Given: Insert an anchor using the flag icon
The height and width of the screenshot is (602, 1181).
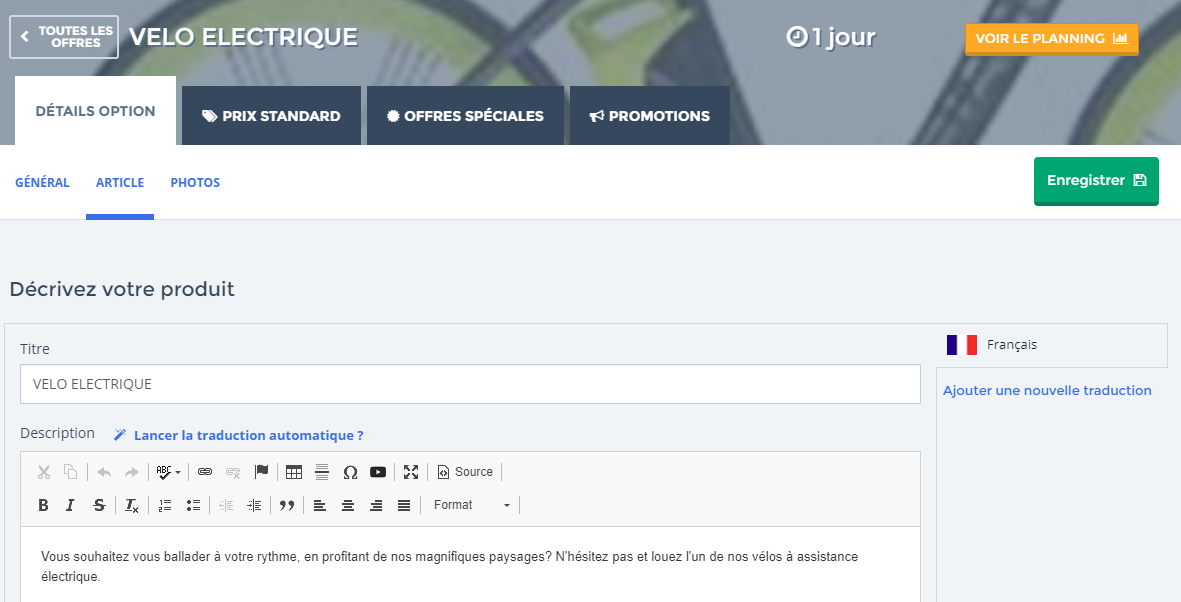Looking at the screenshot, I should (x=261, y=472).
